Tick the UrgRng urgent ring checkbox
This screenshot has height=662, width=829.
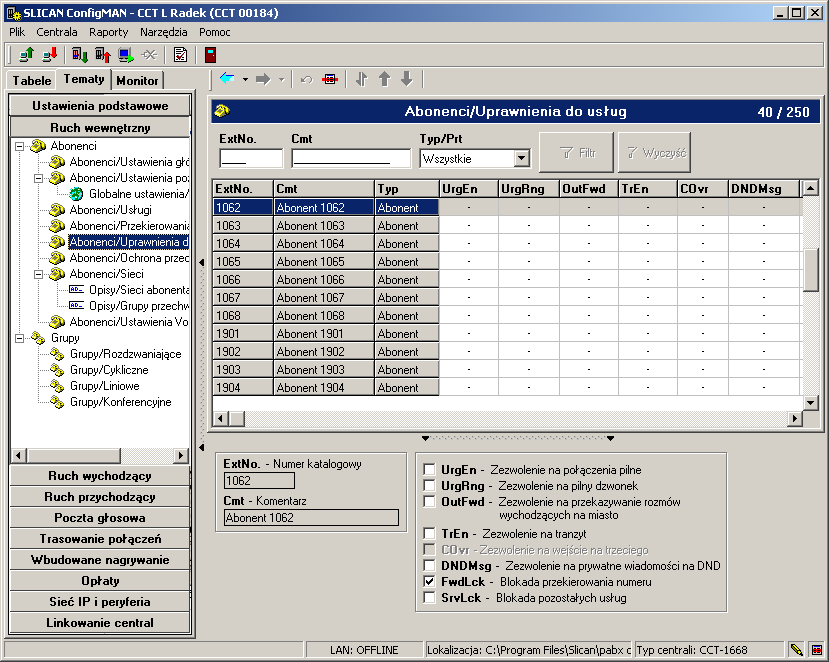pos(429,485)
